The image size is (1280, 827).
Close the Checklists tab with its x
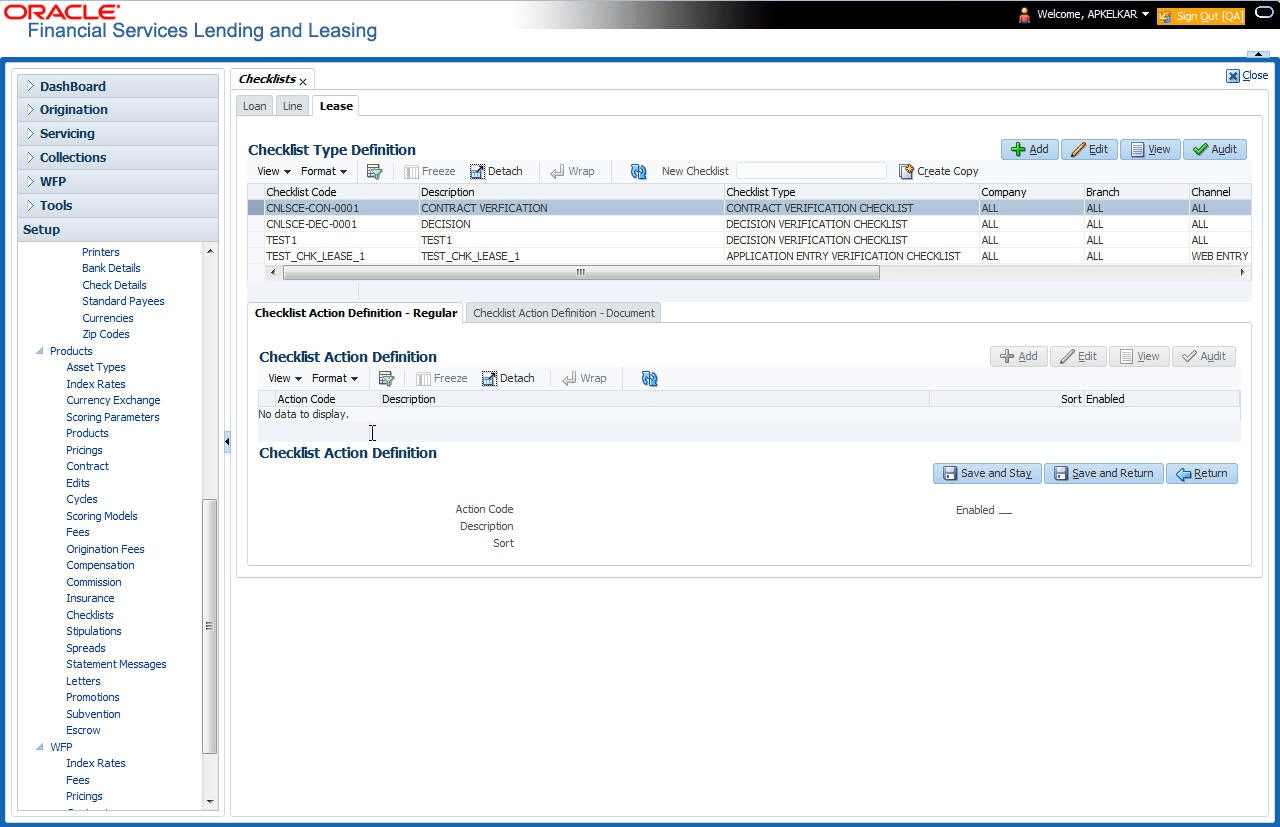303,81
